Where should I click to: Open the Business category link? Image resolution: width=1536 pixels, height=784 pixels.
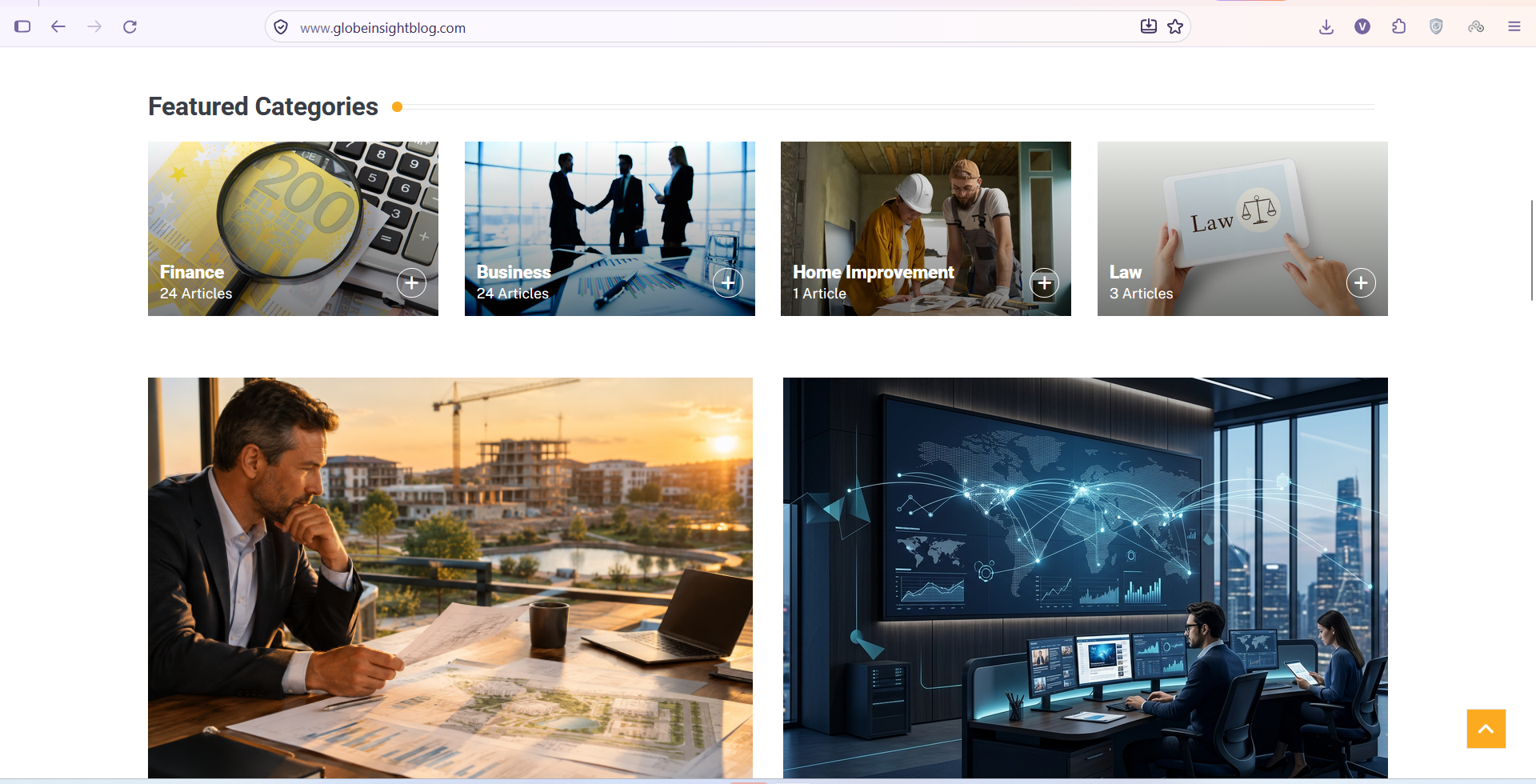(514, 272)
